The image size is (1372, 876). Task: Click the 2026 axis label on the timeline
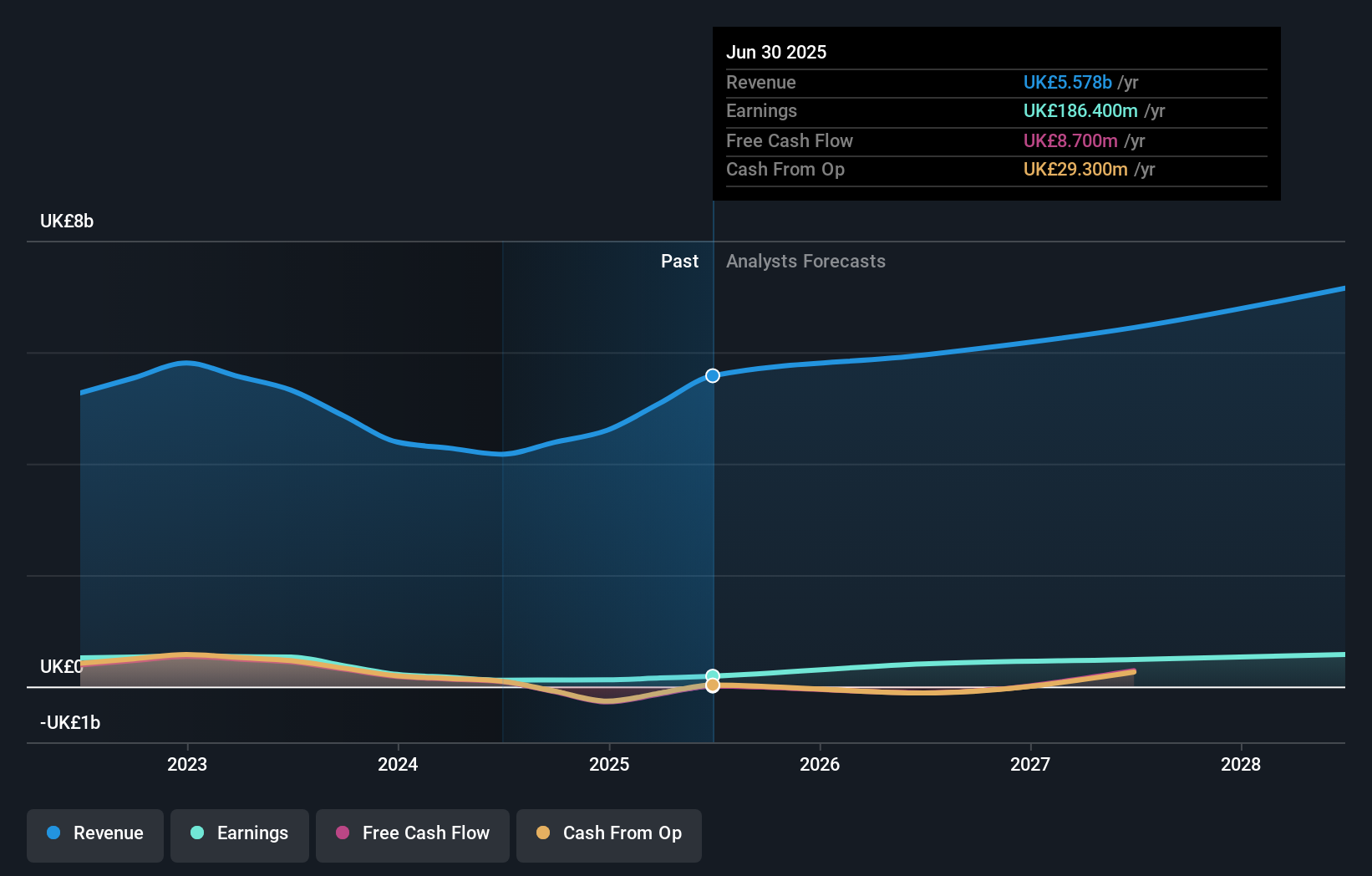pyautogui.click(x=821, y=764)
